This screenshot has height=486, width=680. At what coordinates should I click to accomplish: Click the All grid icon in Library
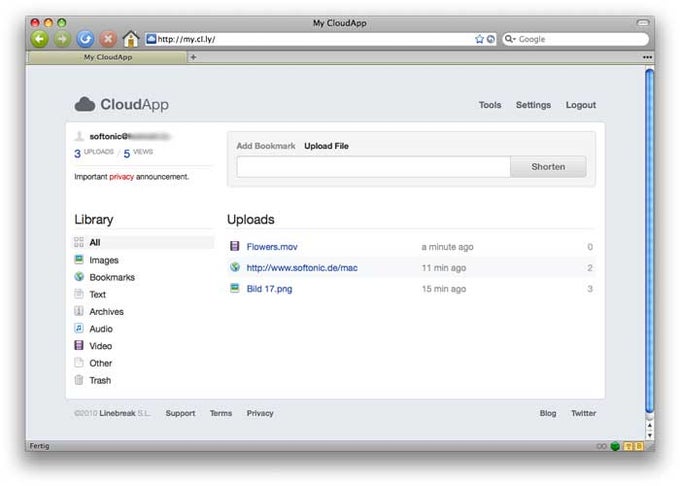pyautogui.click(x=78, y=242)
